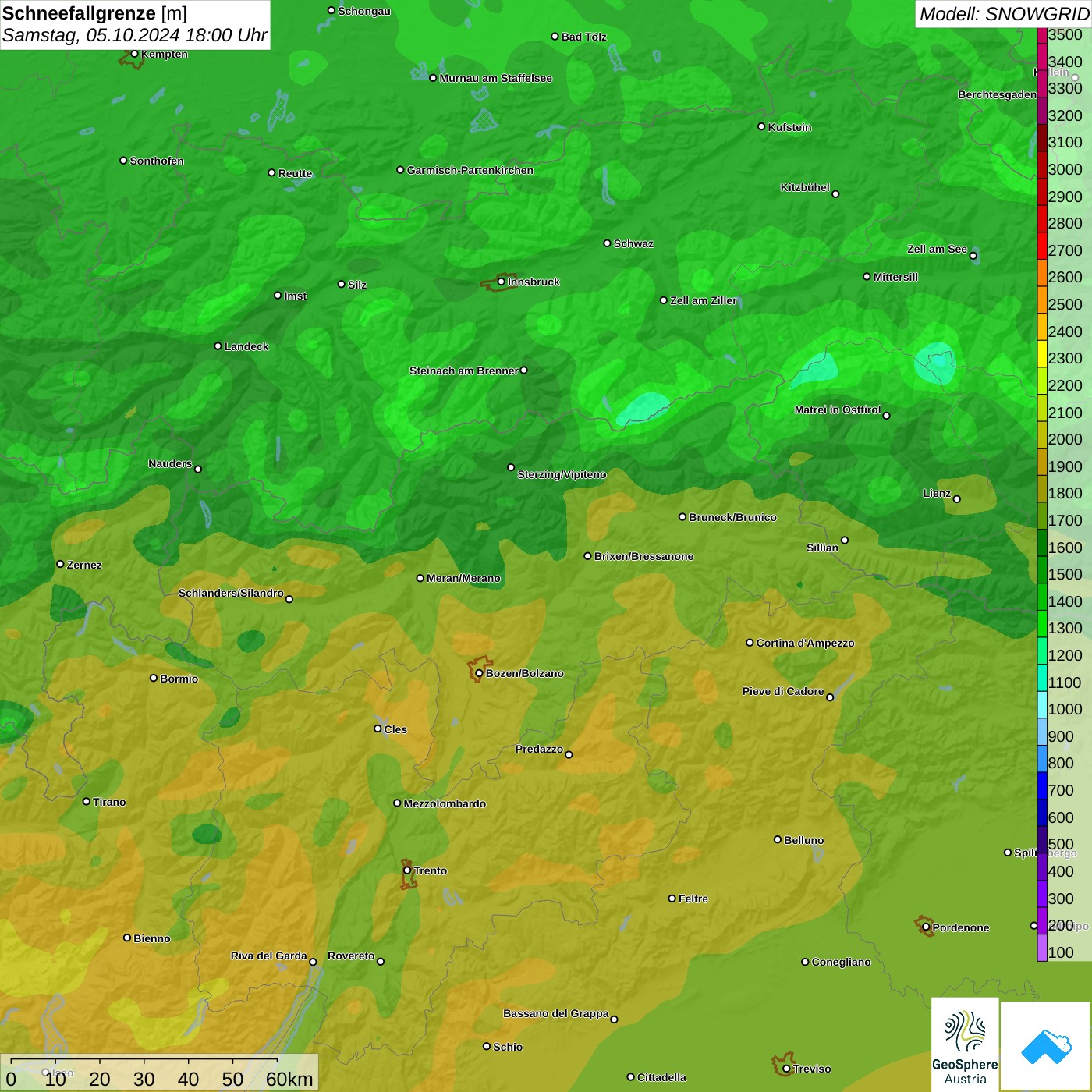Pick the Trento city label
1092x1092 pixels.
click(x=431, y=870)
